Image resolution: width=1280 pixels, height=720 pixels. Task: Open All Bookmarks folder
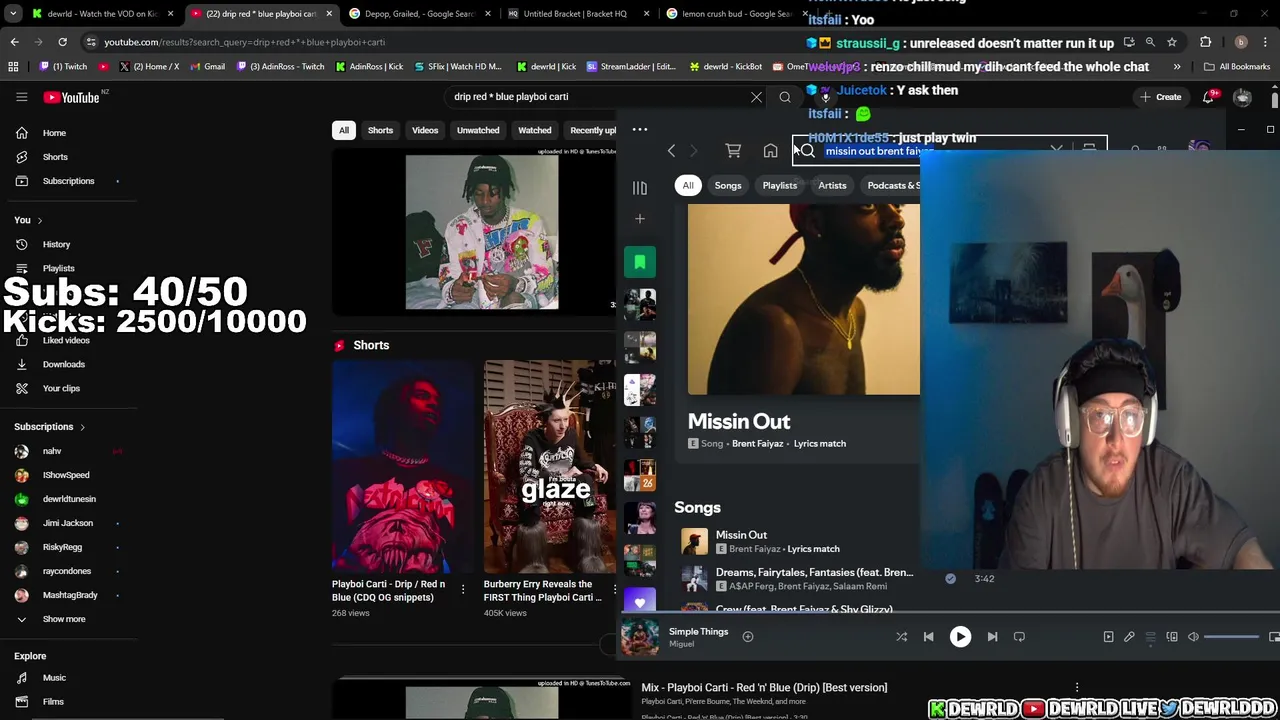pyautogui.click(x=1237, y=67)
